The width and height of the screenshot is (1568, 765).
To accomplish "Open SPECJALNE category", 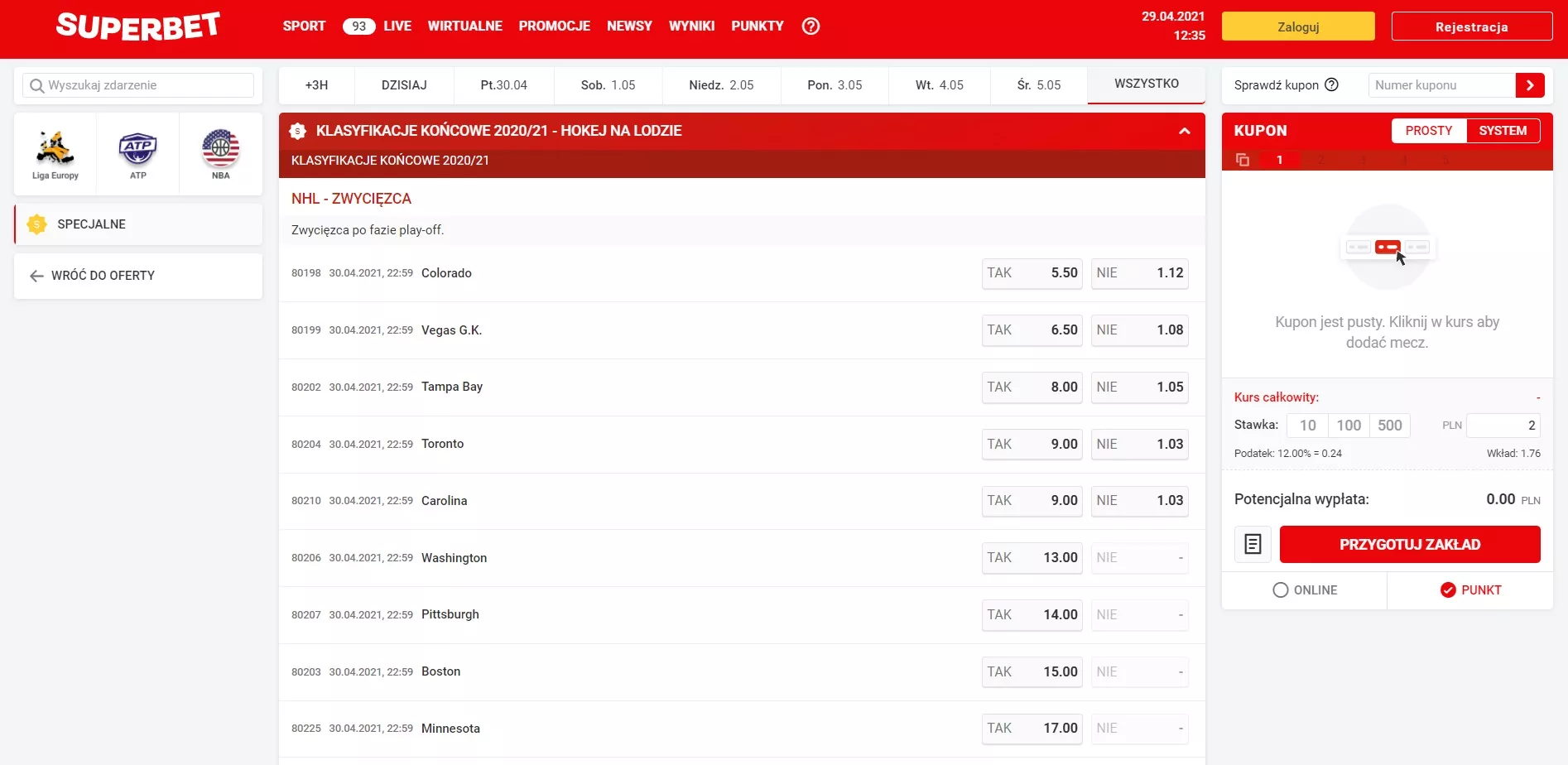I will tap(138, 224).
